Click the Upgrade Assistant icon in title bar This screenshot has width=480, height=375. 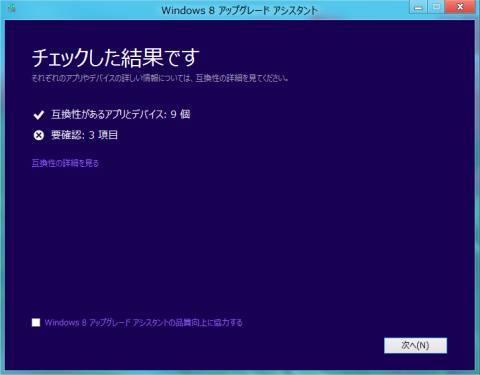click(x=11, y=8)
